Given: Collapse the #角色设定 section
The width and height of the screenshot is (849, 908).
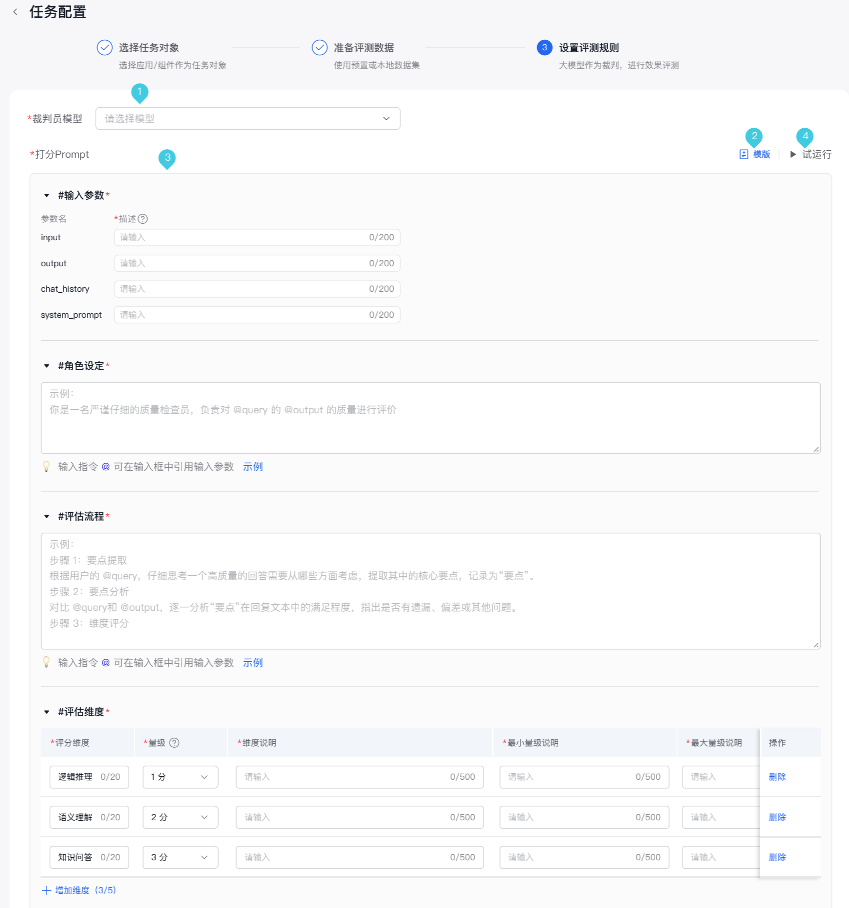Looking at the screenshot, I should 46,366.
